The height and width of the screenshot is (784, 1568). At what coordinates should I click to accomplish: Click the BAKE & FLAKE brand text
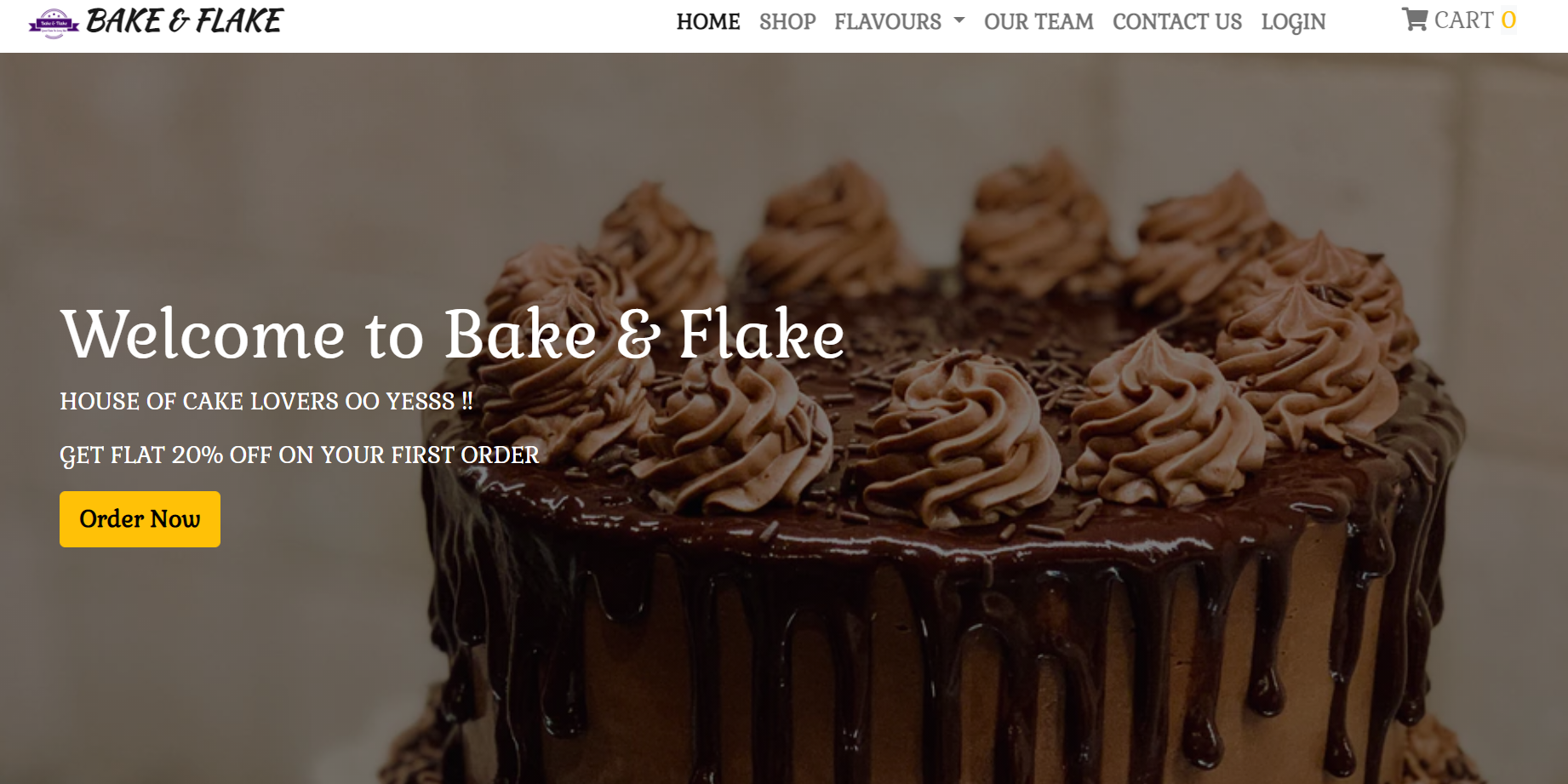coord(184,21)
